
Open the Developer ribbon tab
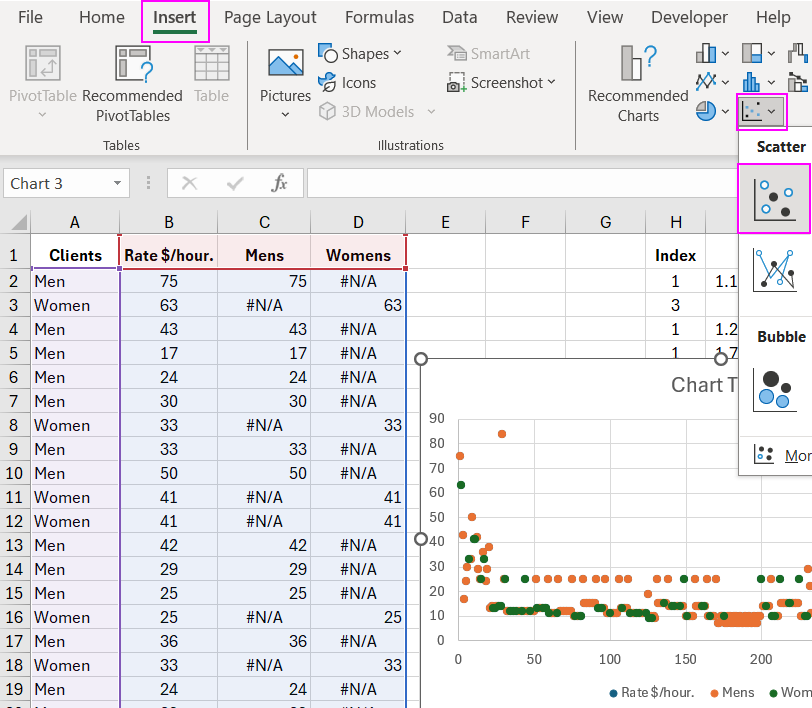(x=689, y=17)
